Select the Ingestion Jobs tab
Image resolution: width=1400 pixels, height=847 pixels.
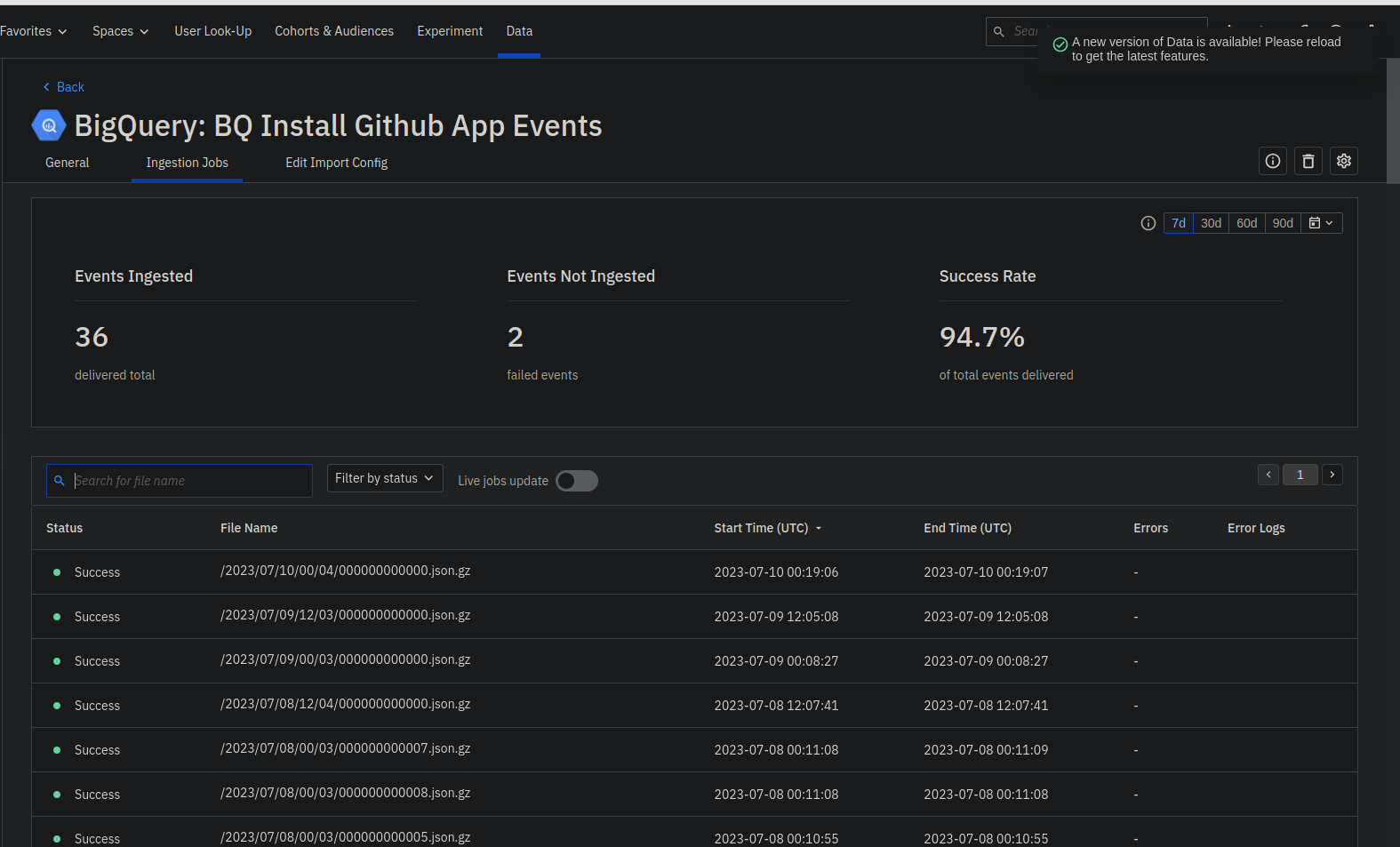(188, 163)
